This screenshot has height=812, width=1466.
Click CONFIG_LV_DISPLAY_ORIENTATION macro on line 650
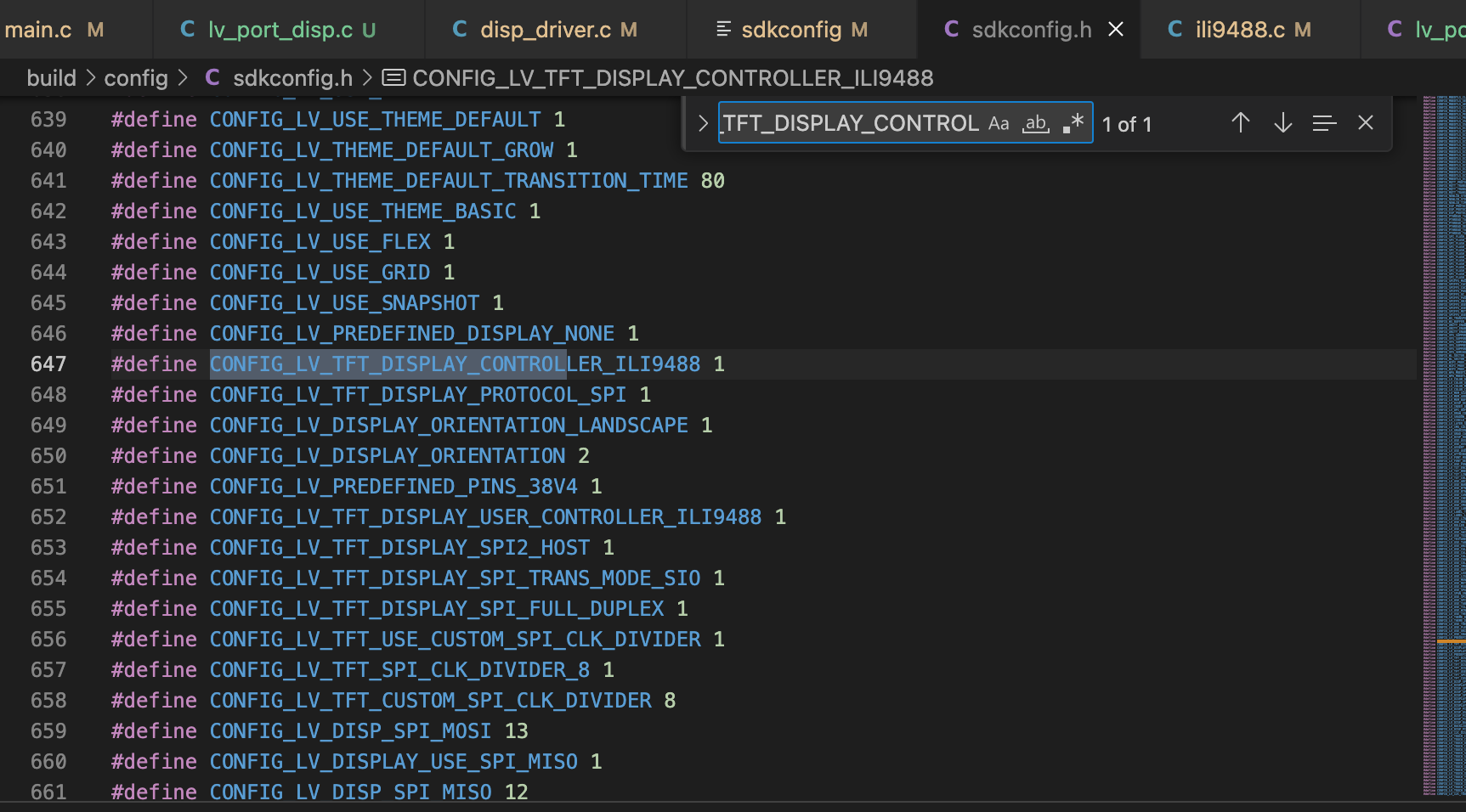click(x=388, y=456)
